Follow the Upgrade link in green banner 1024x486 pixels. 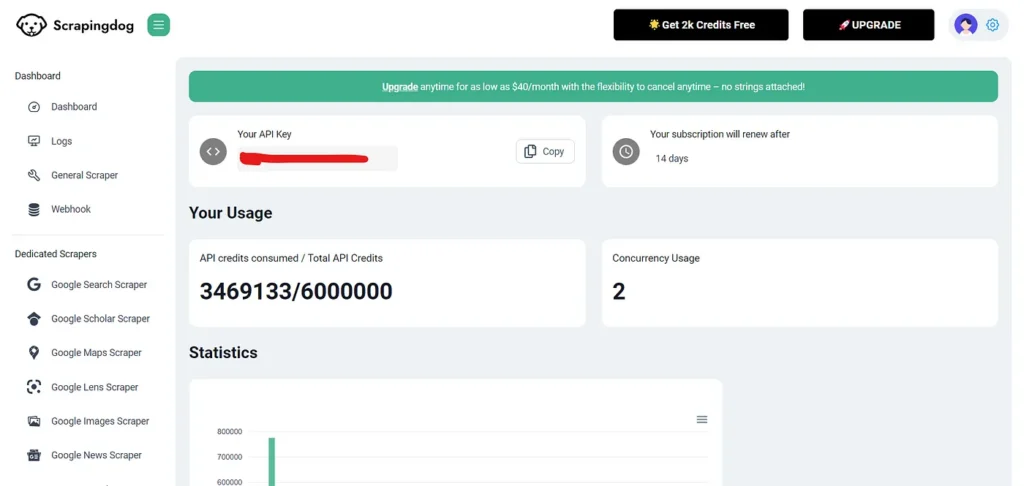400,87
